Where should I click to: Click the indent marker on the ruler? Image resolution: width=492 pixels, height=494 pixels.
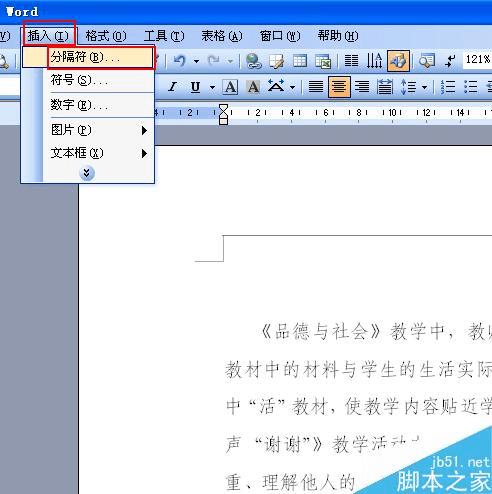coord(224,114)
